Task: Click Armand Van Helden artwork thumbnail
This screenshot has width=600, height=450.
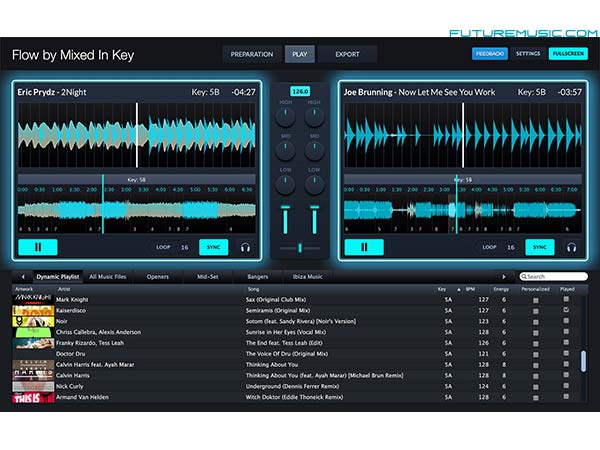Action: 33,397
